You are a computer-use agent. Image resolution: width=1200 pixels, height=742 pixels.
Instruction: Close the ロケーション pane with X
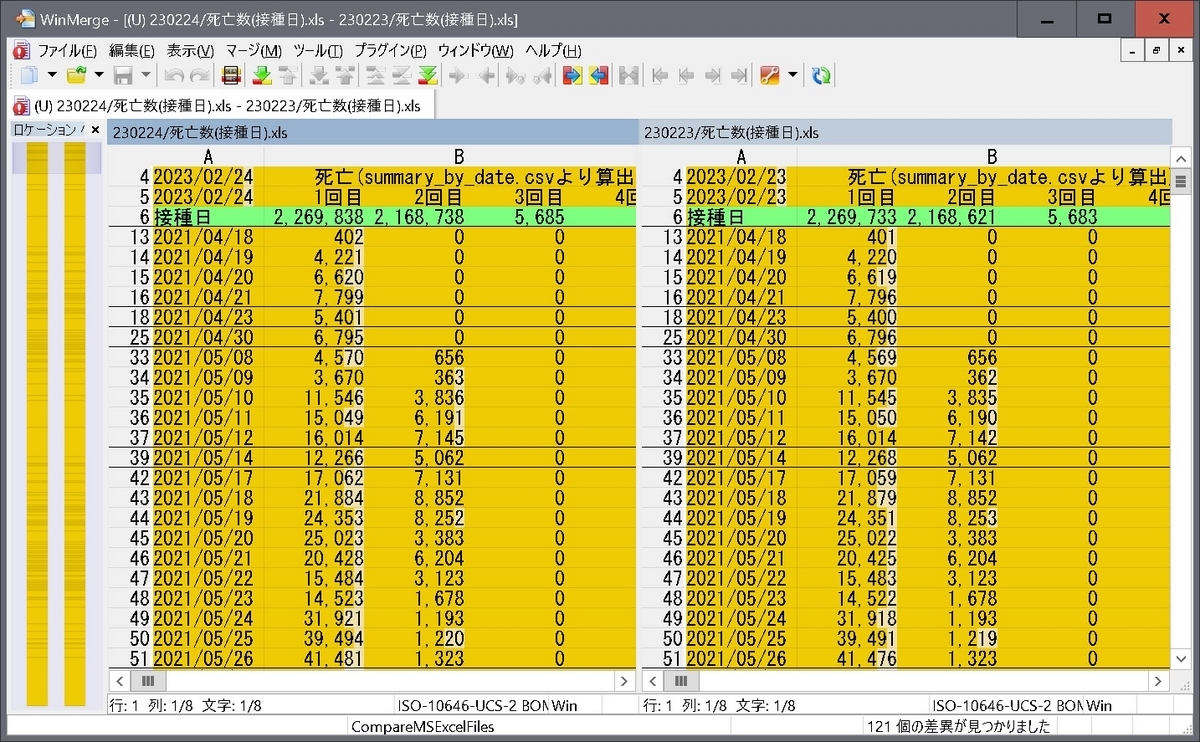[95, 130]
